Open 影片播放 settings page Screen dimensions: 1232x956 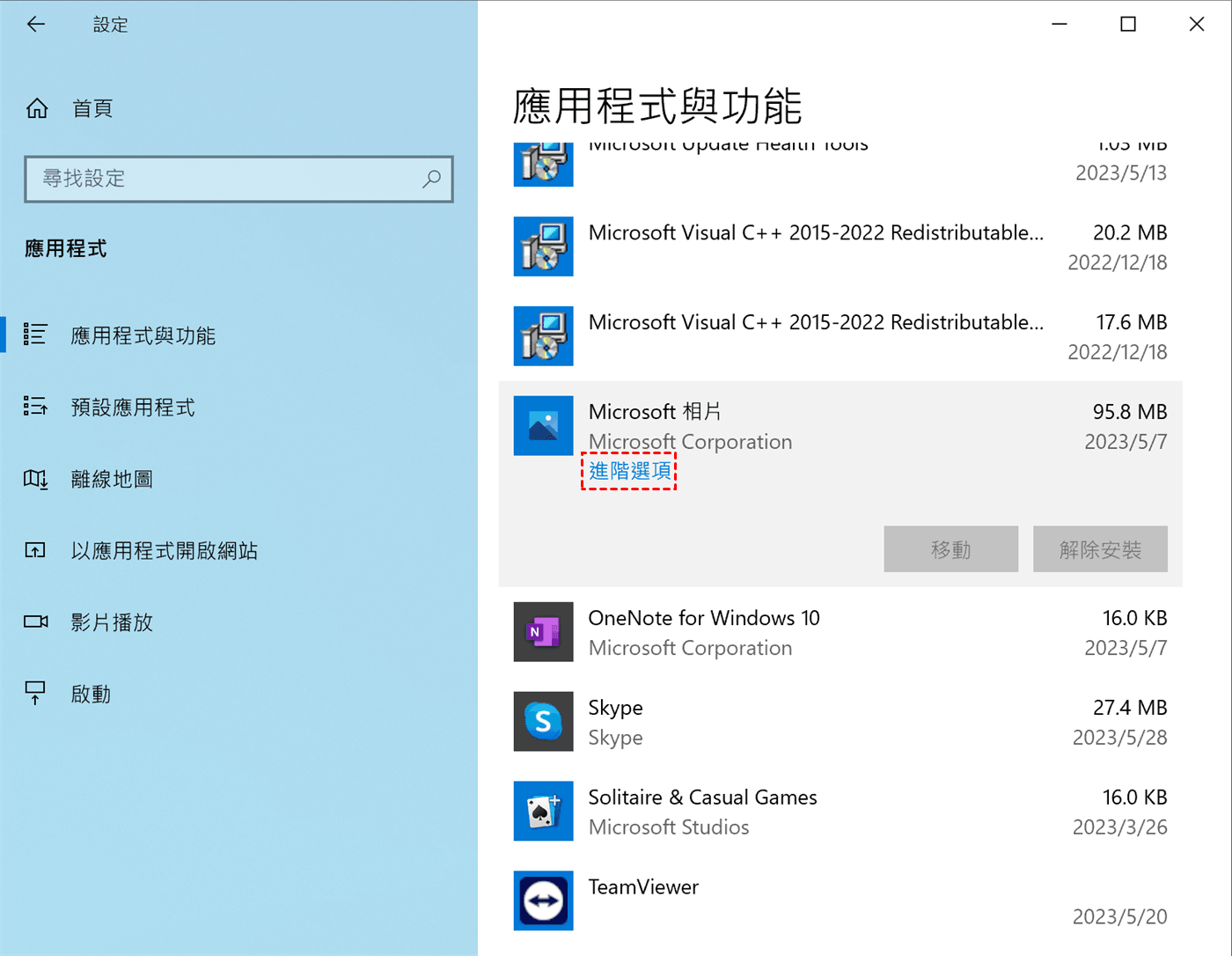[x=112, y=622]
